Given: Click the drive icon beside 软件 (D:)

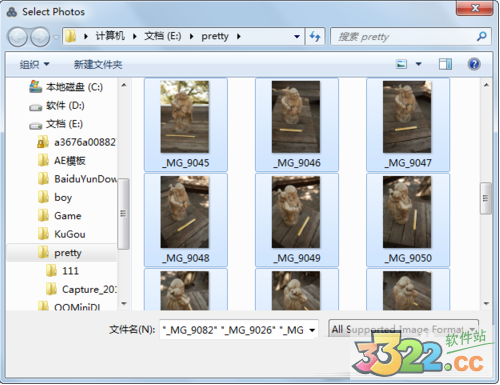Looking at the screenshot, I should tap(35, 107).
